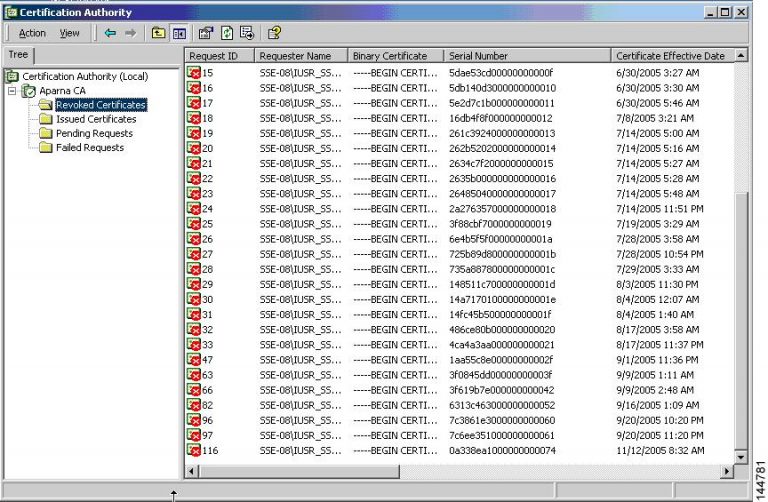768x502 pixels.
Task: Click the Export List toolbar icon
Action: tap(246, 33)
